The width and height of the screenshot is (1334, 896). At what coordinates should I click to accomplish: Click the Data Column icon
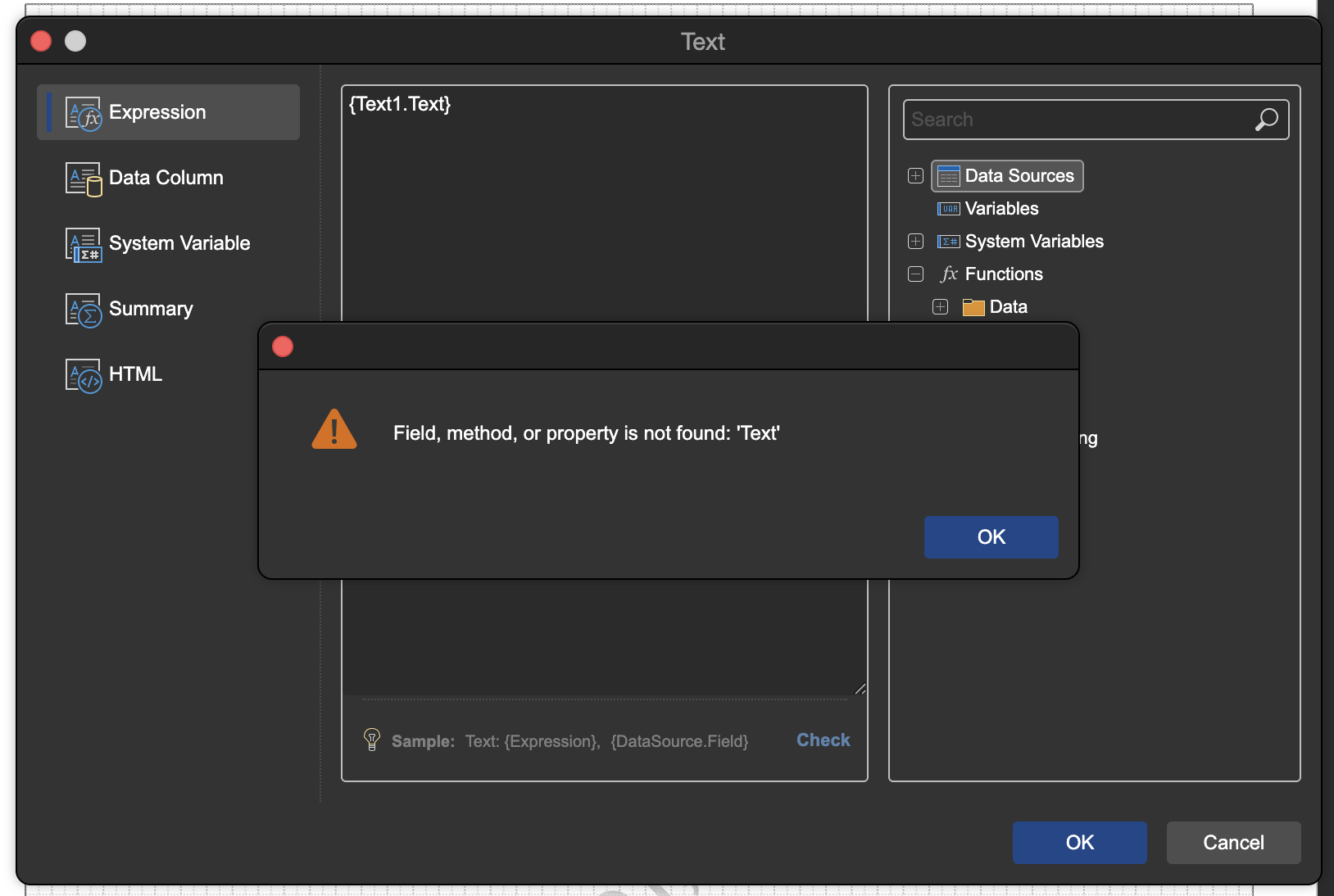[84, 179]
